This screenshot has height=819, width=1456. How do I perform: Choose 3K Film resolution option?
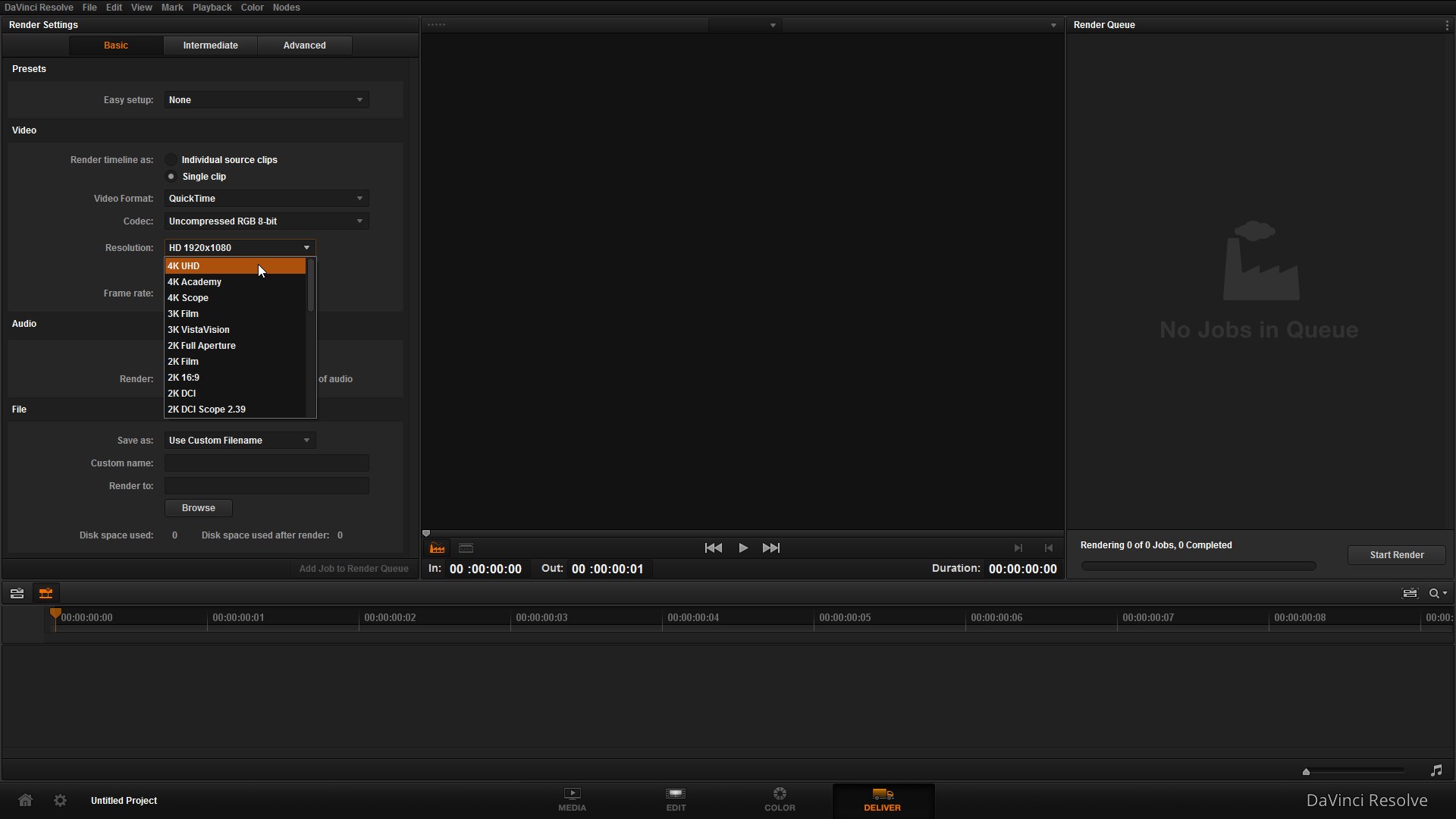pyautogui.click(x=235, y=314)
